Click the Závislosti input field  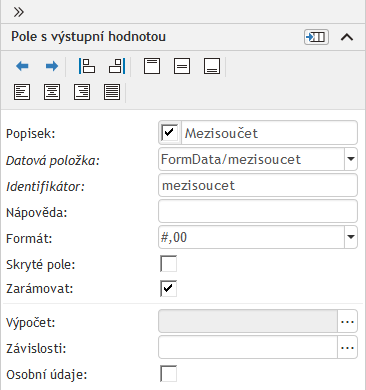click(248, 348)
